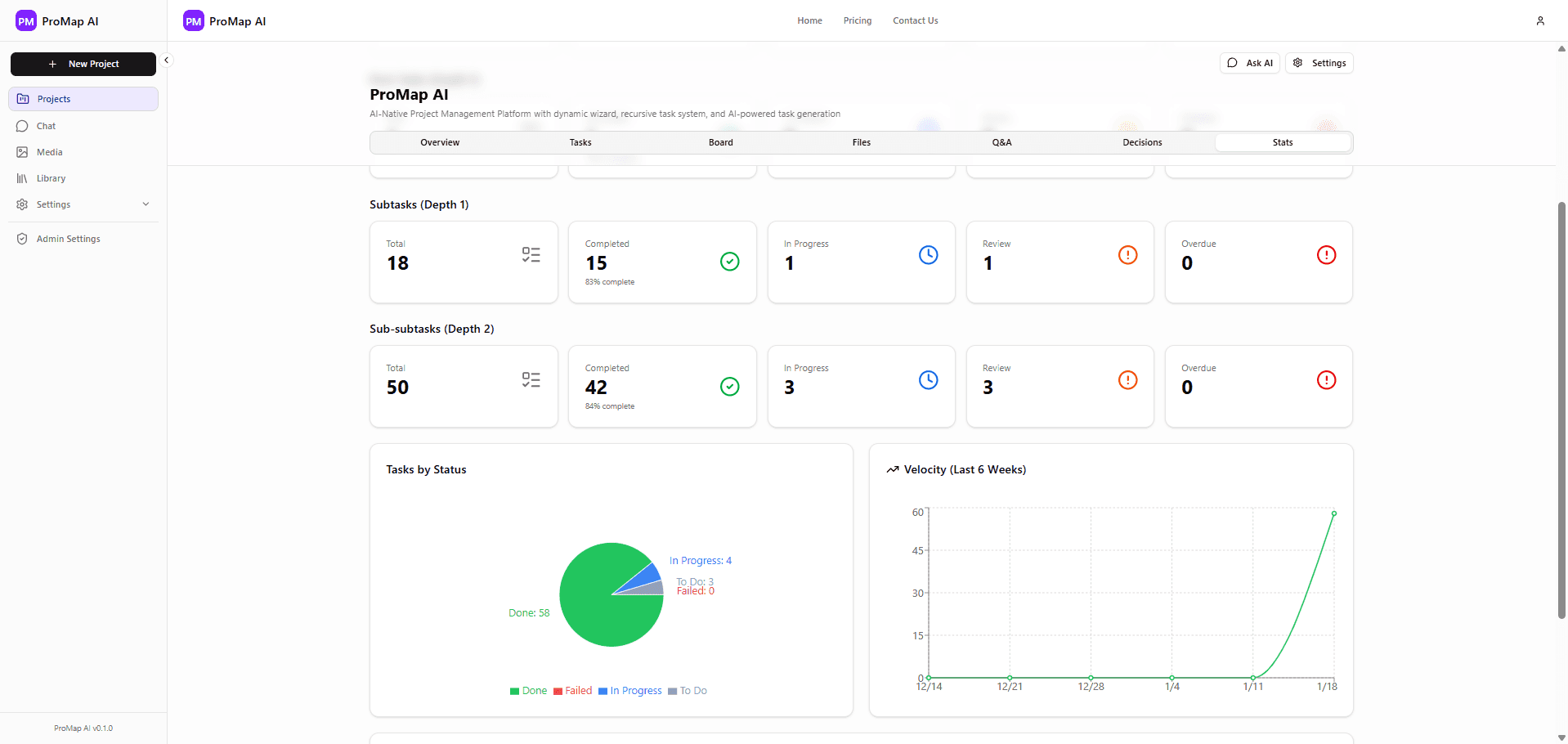Screen dimensions: 1568x744
Task: Toggle the Failed legend entry
Action: pos(573,690)
